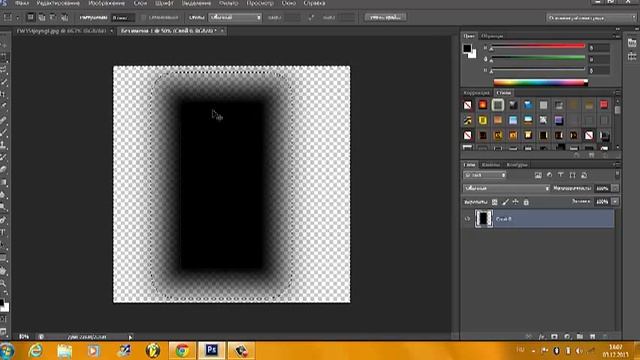Image resolution: width=640 pixels, height=360 pixels.
Task: Toggle lock all padlock icon
Action: pos(526,202)
